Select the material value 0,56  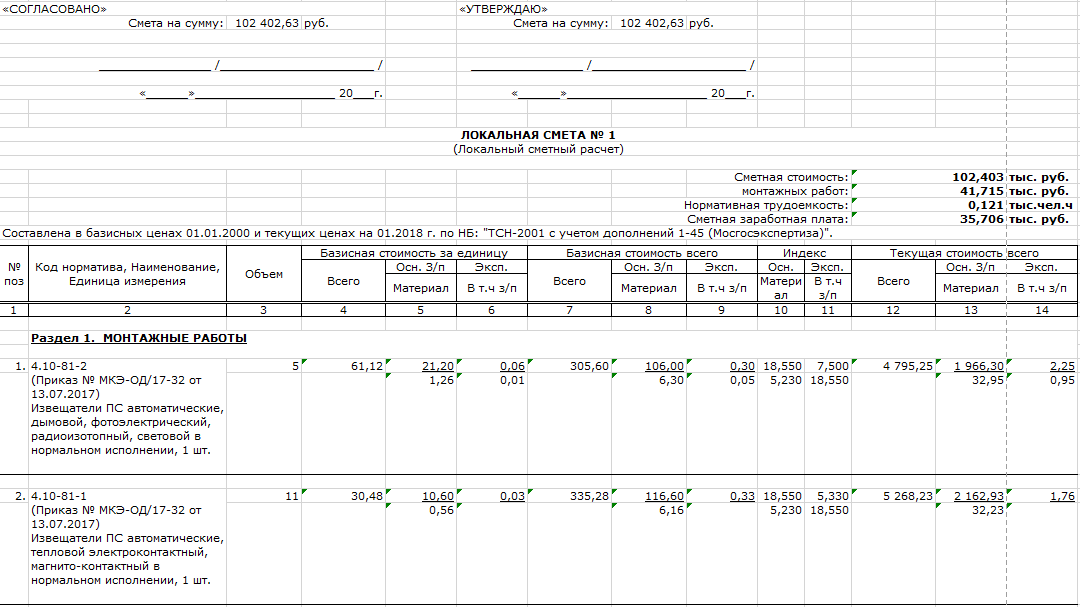coord(442,511)
